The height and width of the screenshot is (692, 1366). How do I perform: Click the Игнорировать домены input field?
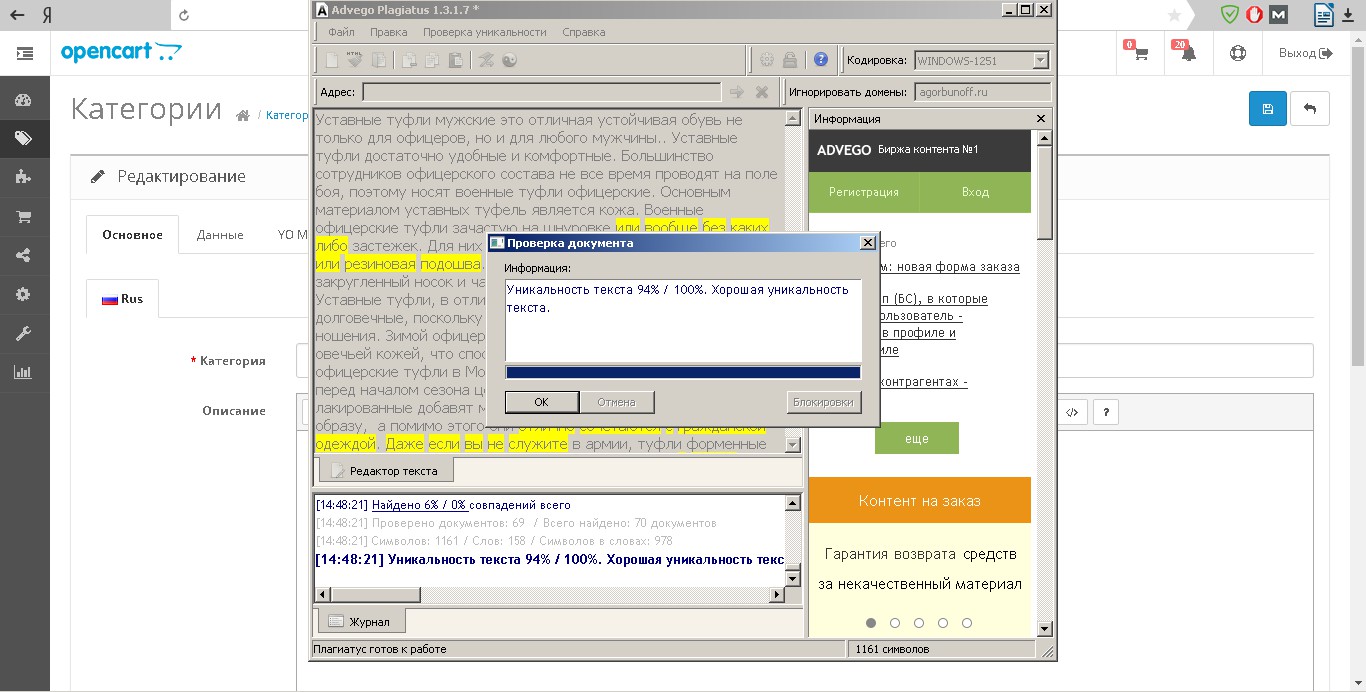coord(982,92)
